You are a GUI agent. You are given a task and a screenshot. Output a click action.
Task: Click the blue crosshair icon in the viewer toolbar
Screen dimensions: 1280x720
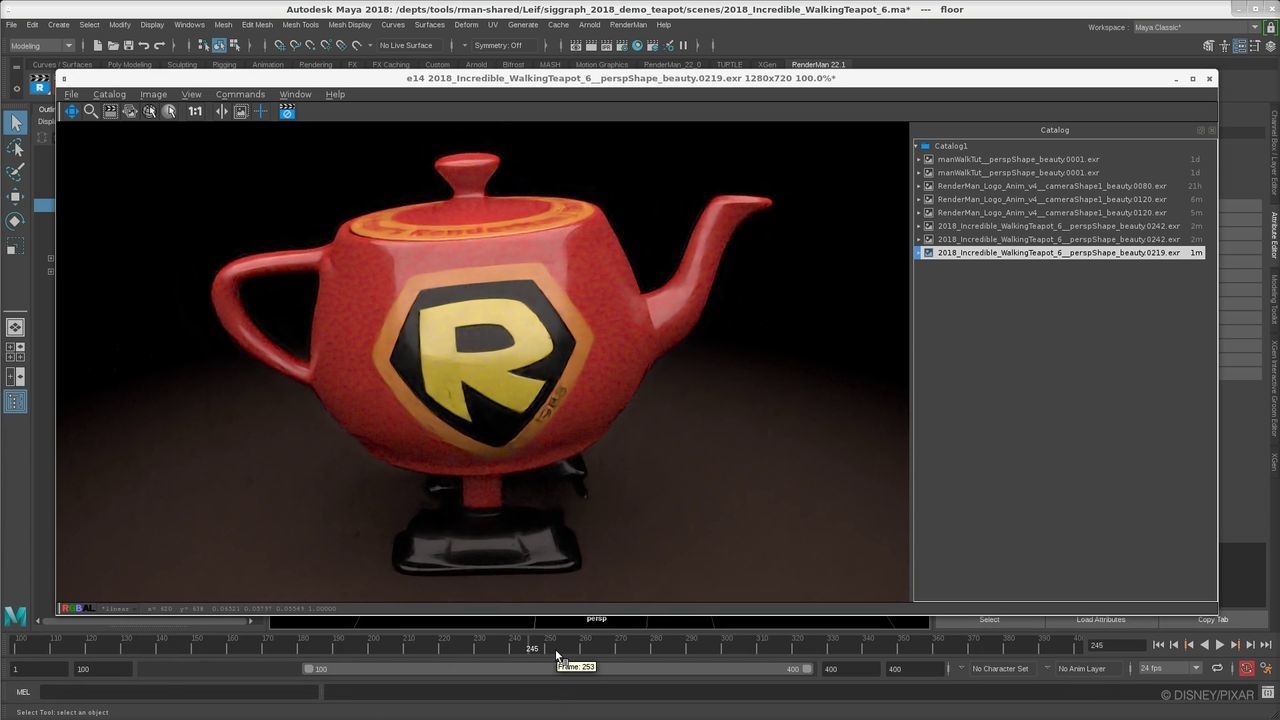coord(261,111)
